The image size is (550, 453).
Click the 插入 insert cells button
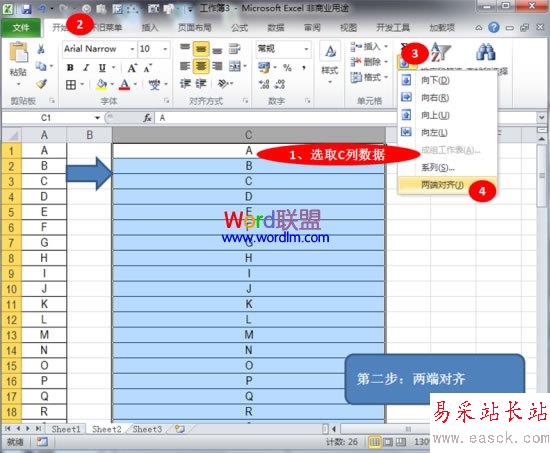pos(369,46)
